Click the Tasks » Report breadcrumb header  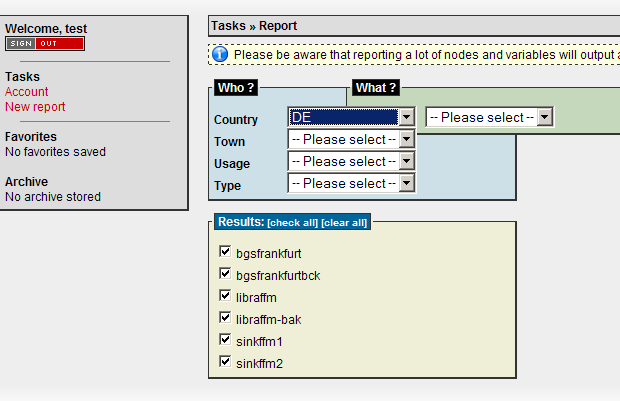[254, 26]
